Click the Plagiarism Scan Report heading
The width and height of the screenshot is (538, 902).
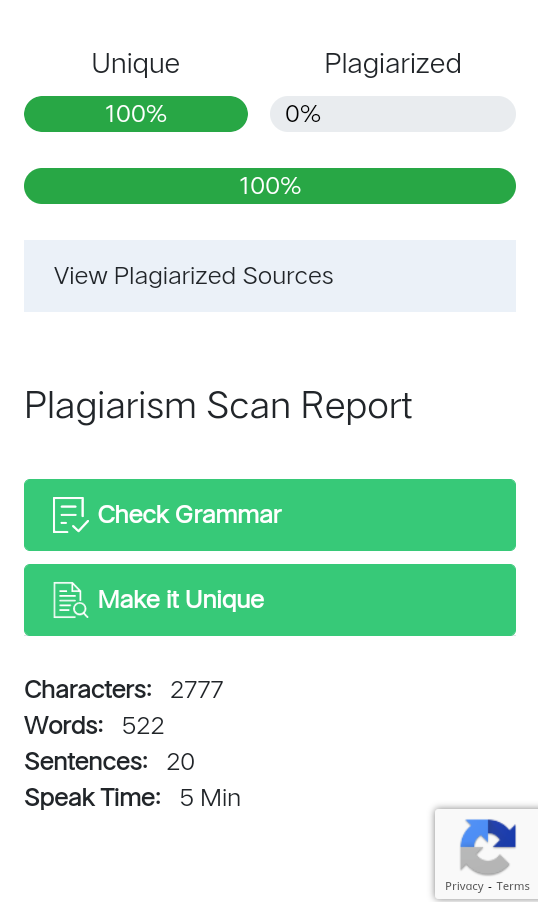(218, 406)
